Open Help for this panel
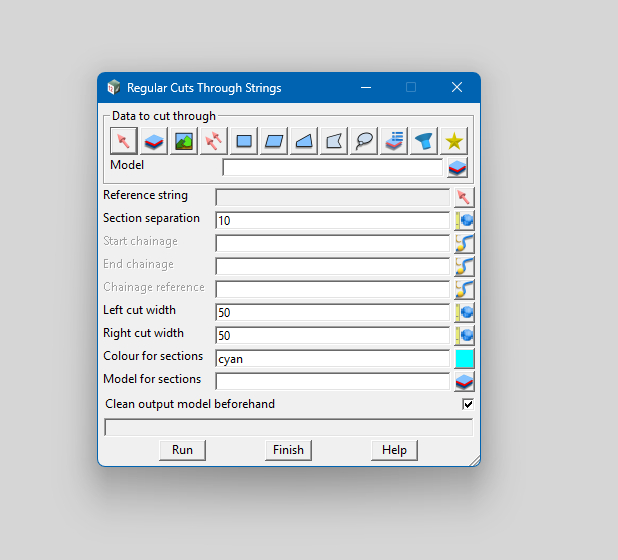The width and height of the screenshot is (618, 560). tap(394, 450)
